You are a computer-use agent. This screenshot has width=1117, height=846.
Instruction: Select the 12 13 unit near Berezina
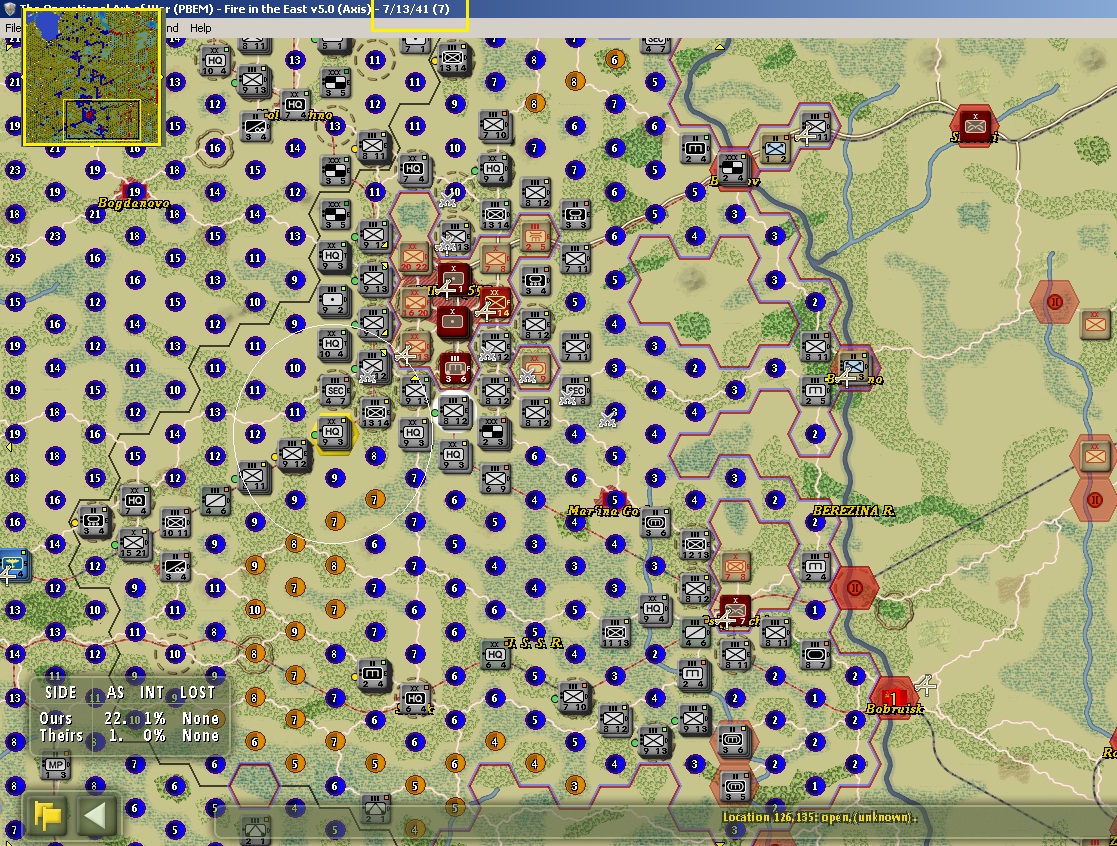pos(695,545)
